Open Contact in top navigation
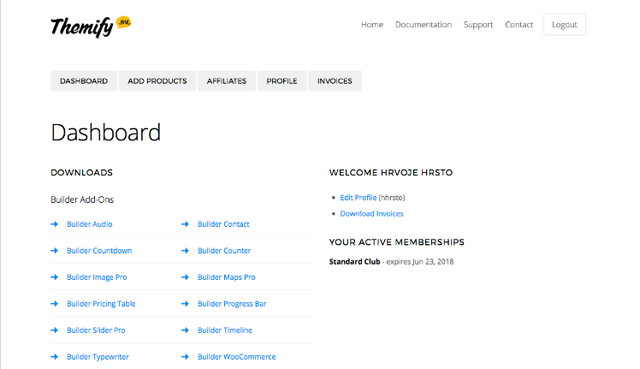The height and width of the screenshot is (369, 640). 519,24
